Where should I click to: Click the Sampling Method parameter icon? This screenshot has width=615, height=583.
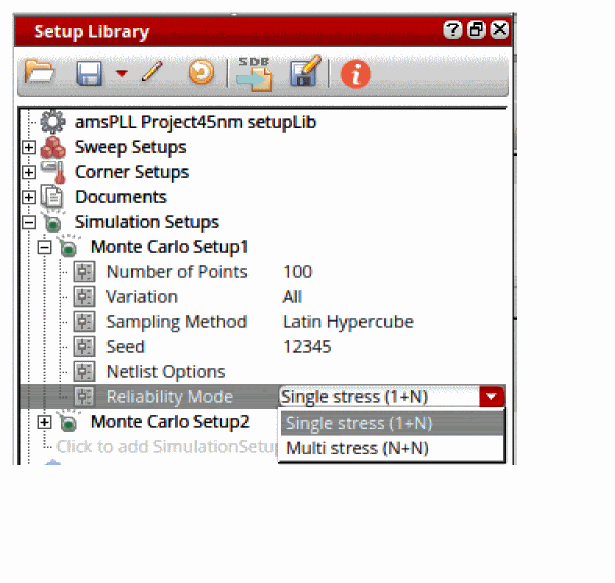click(x=84, y=322)
